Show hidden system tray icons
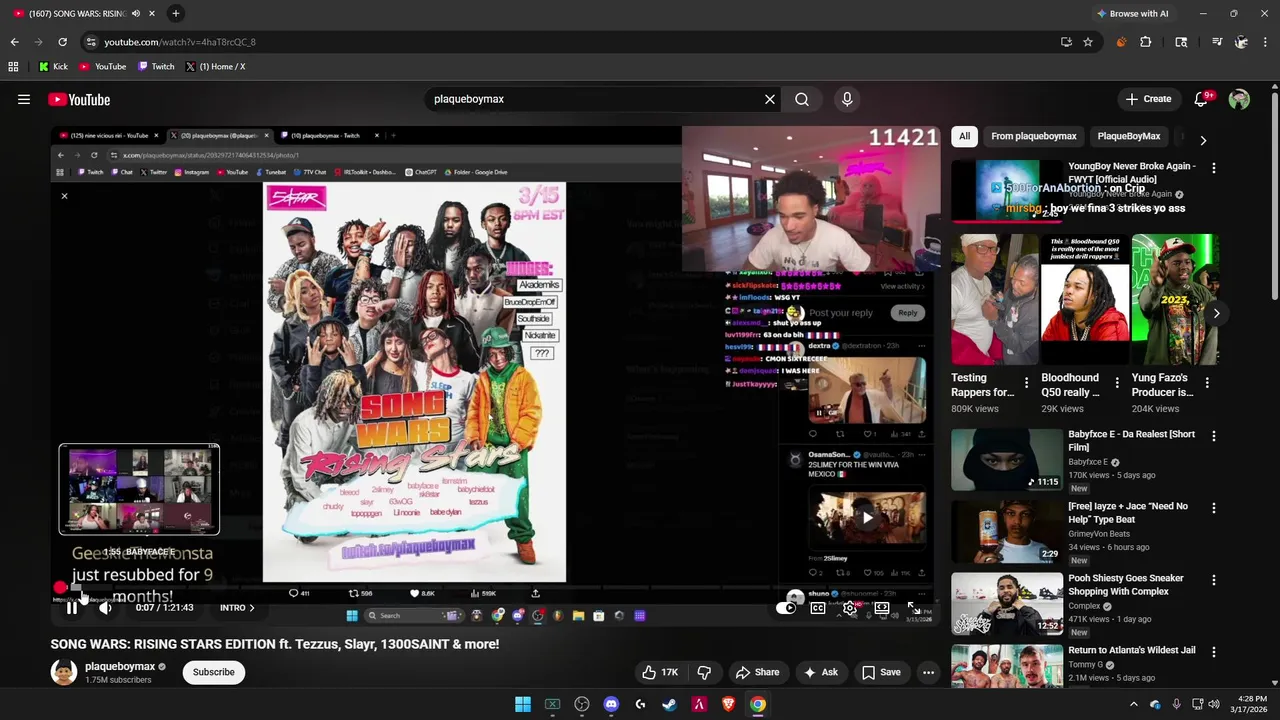This screenshot has height=720, width=1280. point(1133,704)
